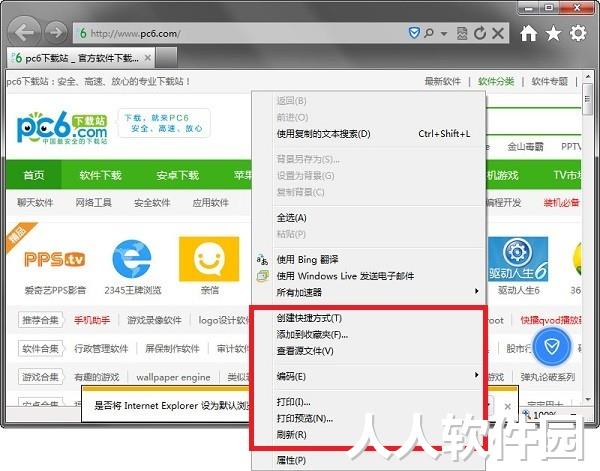The width and height of the screenshot is (600, 471).
Task: Choose 使用复制的文本搜索(D) menu item
Action: 369,134
